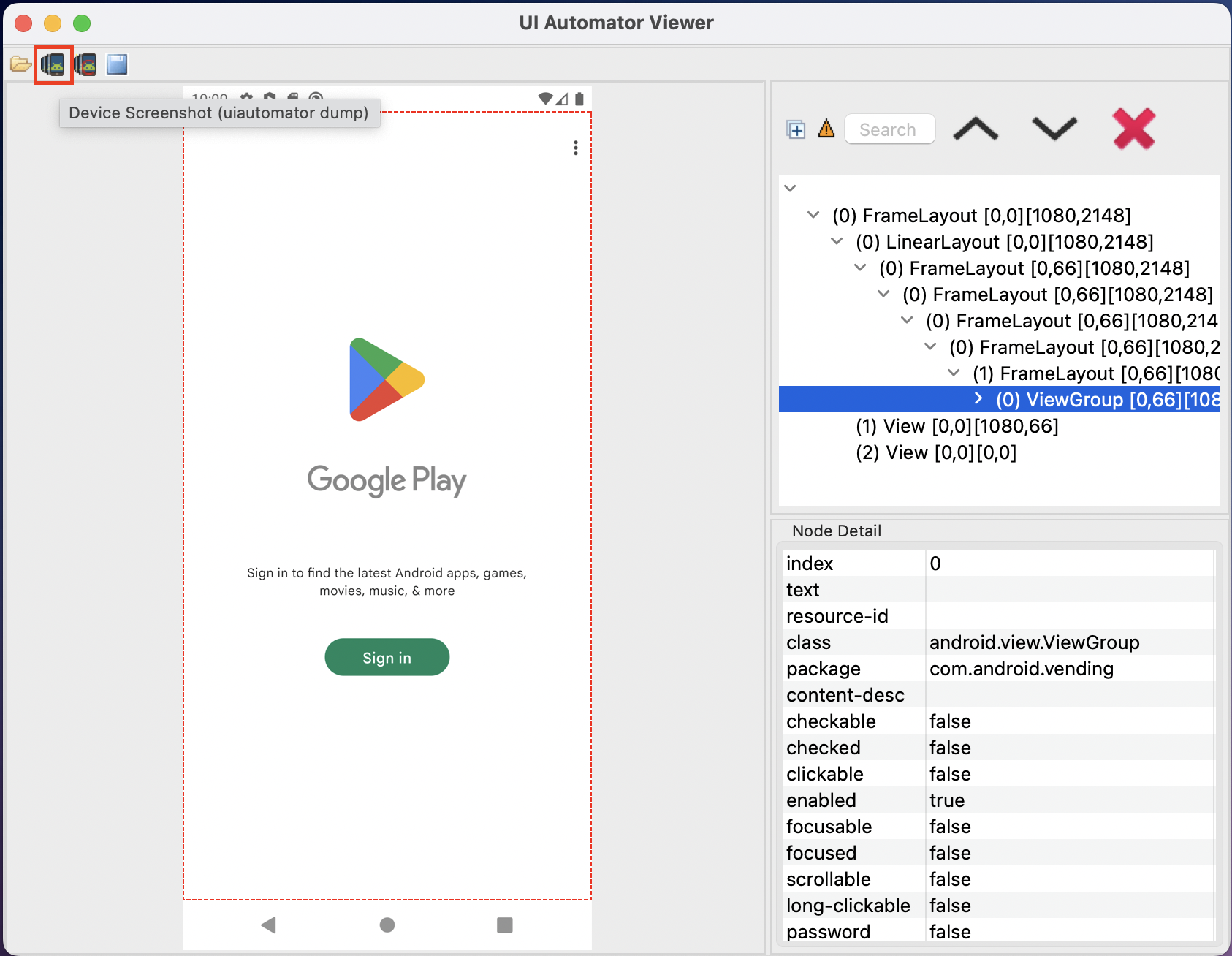Image resolution: width=1232 pixels, height=956 pixels.
Task: Tap the Android home circle button
Action: point(387,925)
